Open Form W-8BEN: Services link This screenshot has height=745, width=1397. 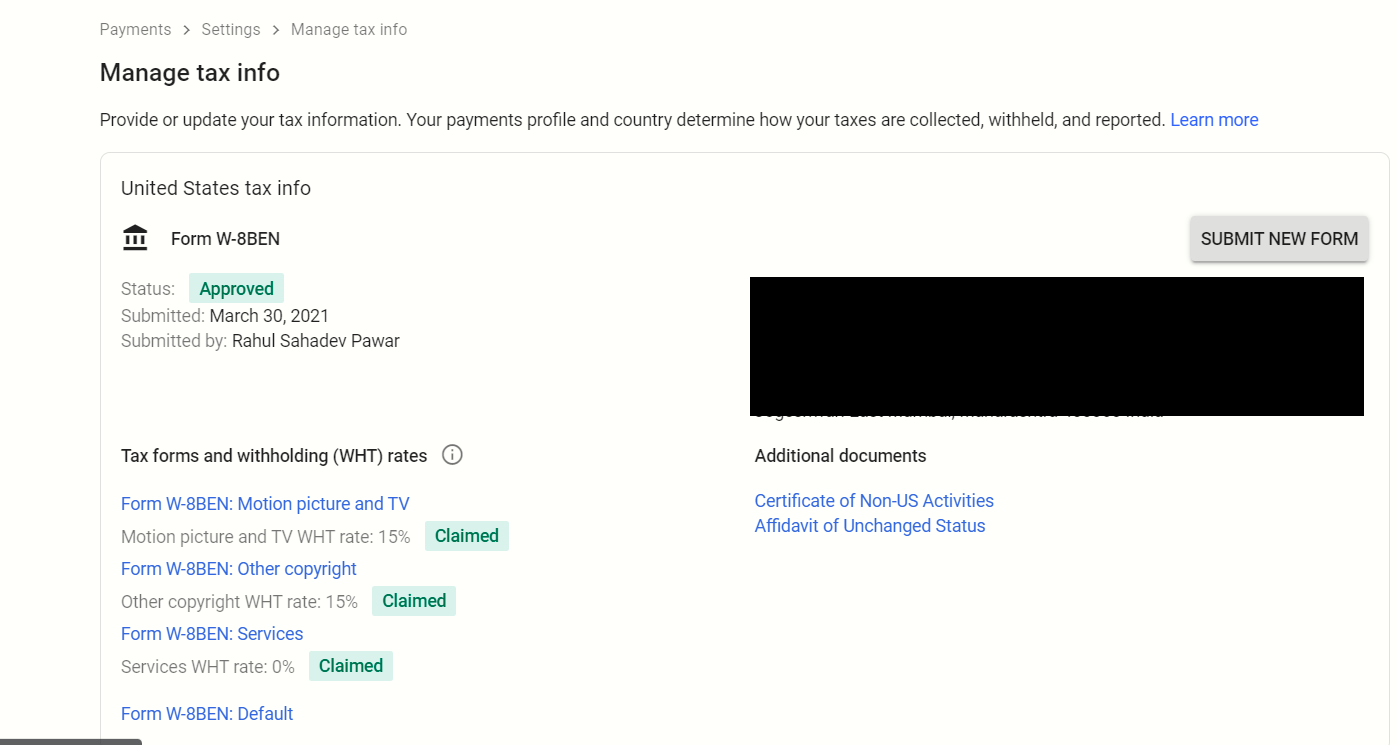coord(212,634)
